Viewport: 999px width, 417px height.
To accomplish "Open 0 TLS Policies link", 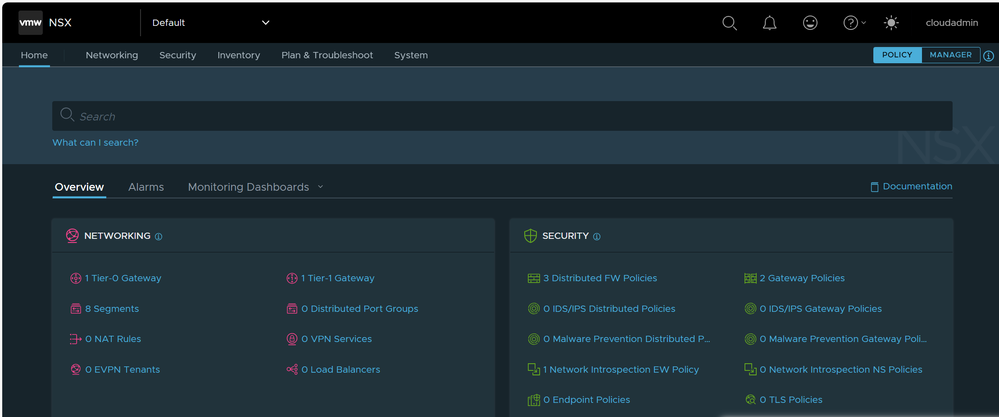I will pos(791,400).
